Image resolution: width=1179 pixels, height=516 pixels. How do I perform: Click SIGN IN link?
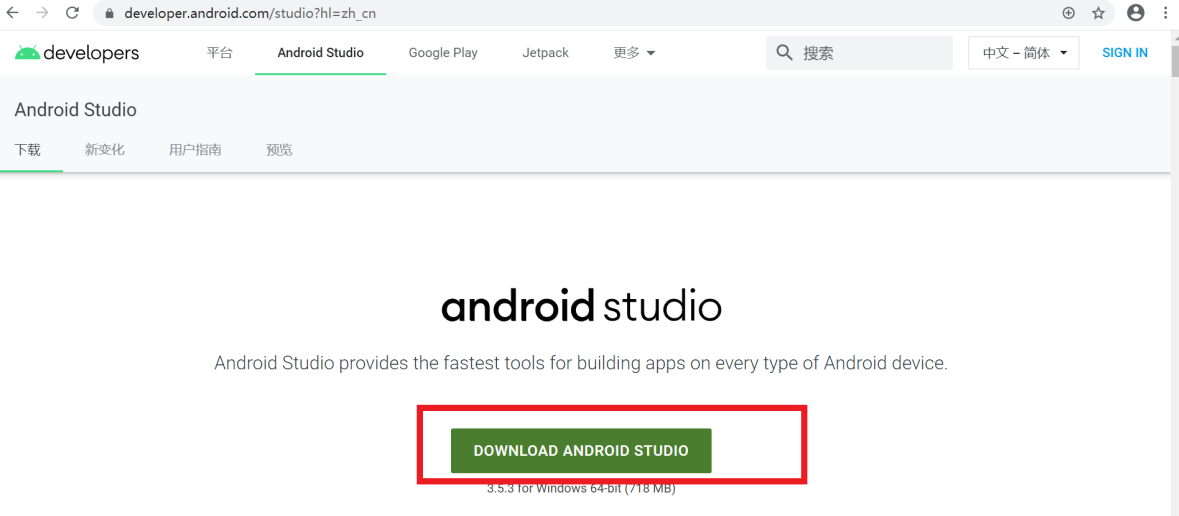coord(1125,53)
